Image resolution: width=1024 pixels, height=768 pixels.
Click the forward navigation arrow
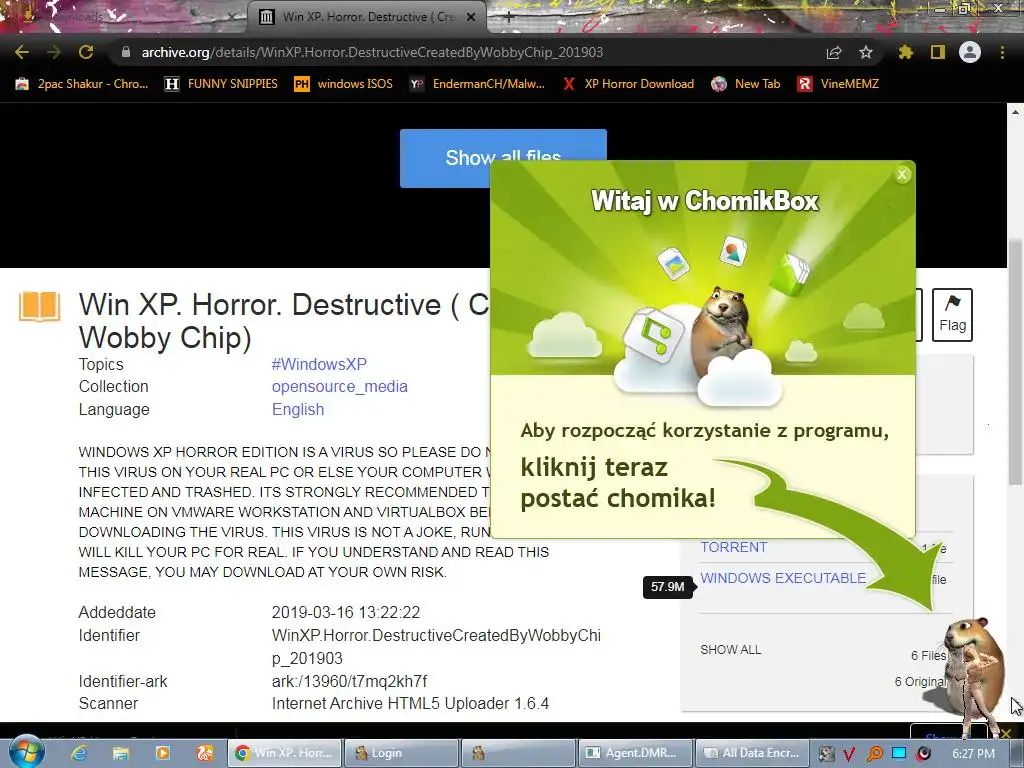click(x=54, y=52)
